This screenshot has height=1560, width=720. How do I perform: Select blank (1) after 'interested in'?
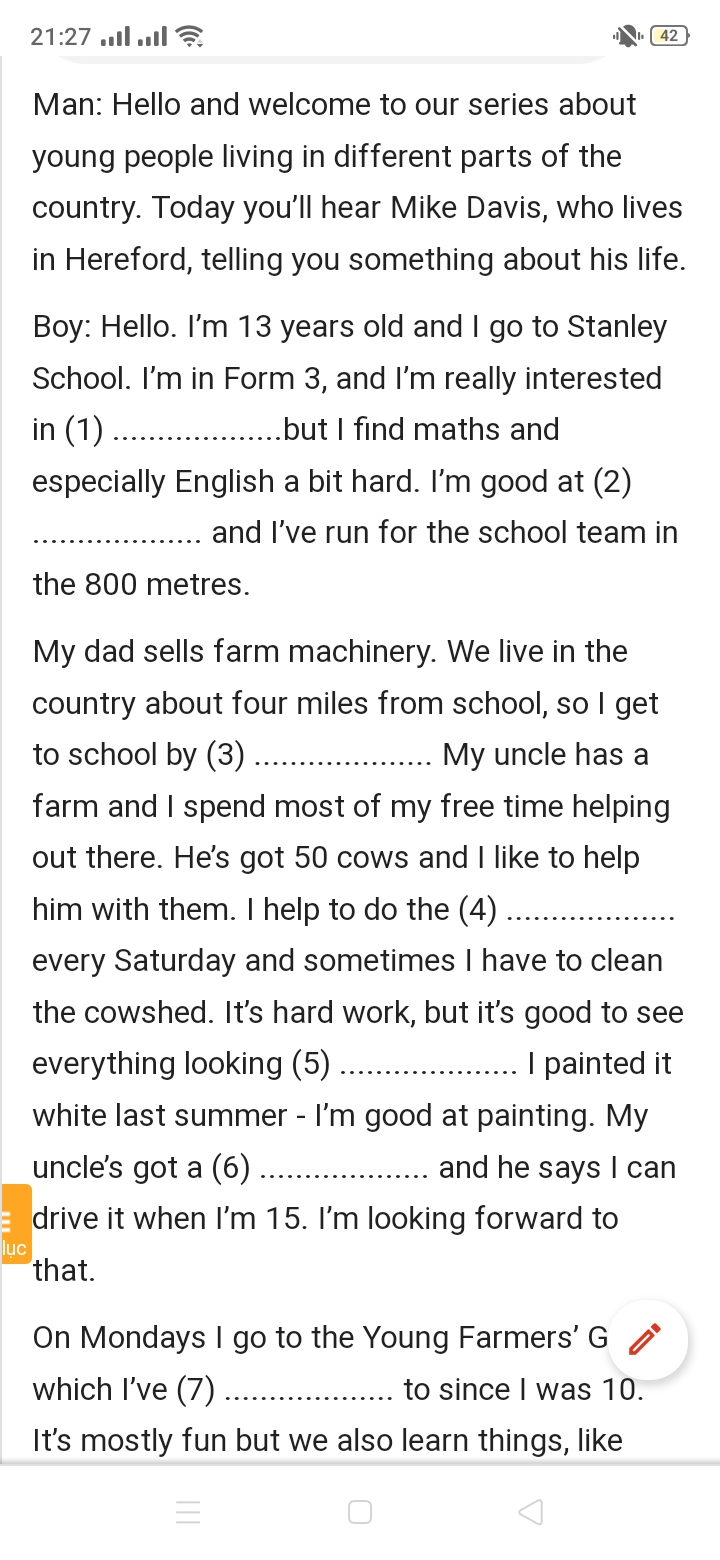tap(199, 432)
